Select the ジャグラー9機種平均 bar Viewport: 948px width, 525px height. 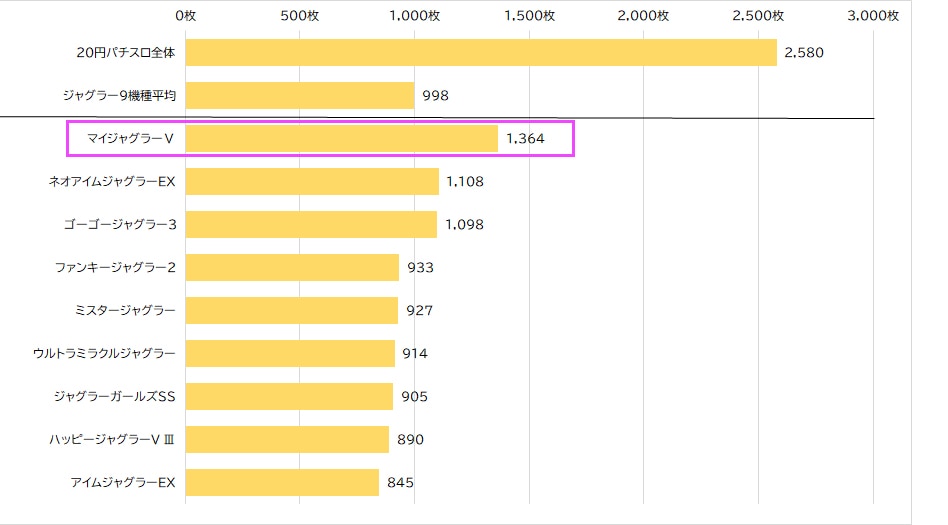click(x=300, y=96)
